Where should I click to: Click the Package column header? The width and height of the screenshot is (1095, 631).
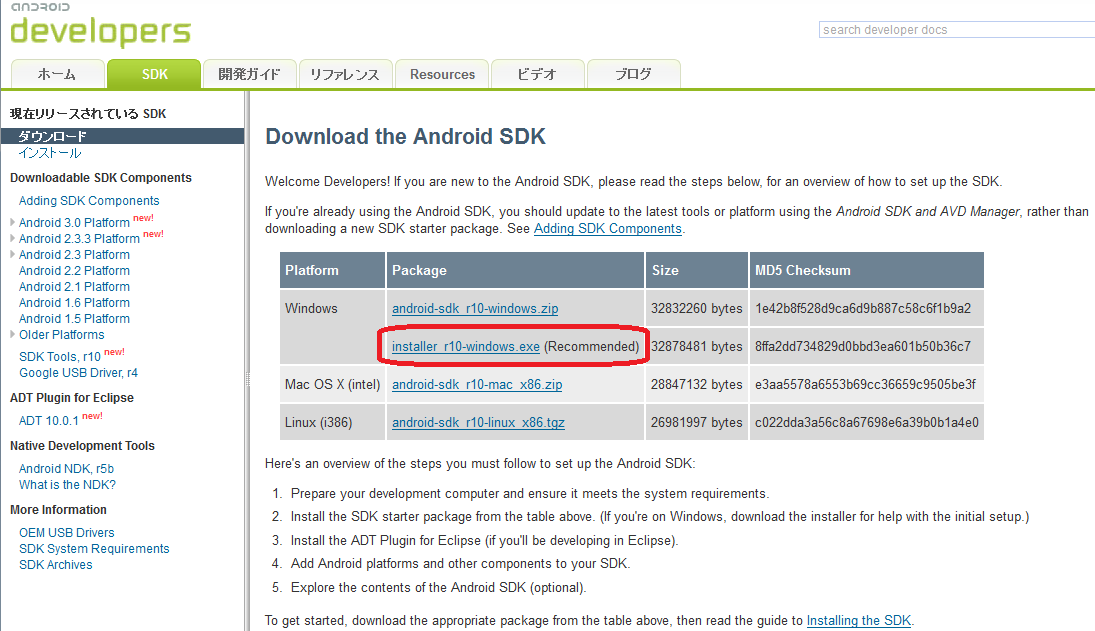[x=515, y=270]
